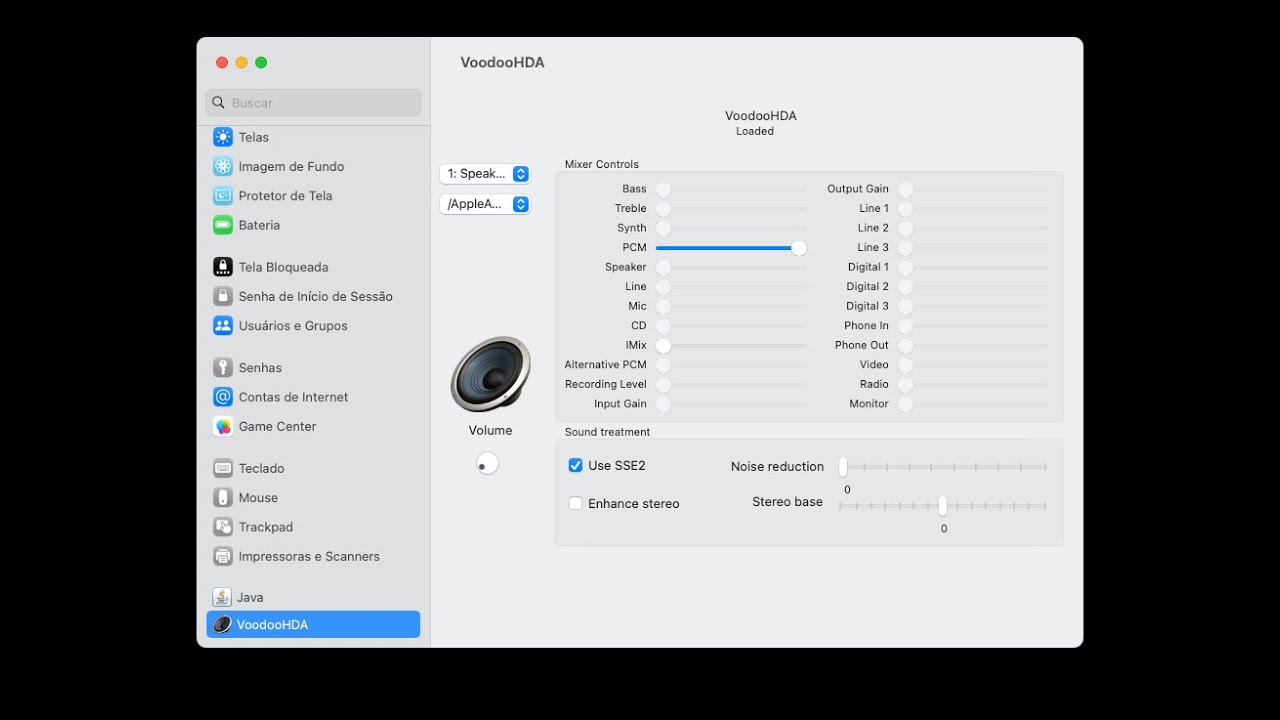Click the Bass slider knob
Image resolution: width=1280 pixels, height=720 pixels.
click(663, 189)
